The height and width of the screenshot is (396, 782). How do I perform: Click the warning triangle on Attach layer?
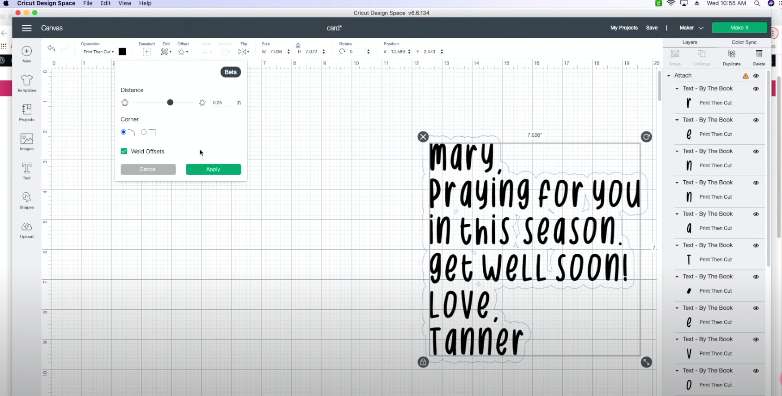point(746,76)
